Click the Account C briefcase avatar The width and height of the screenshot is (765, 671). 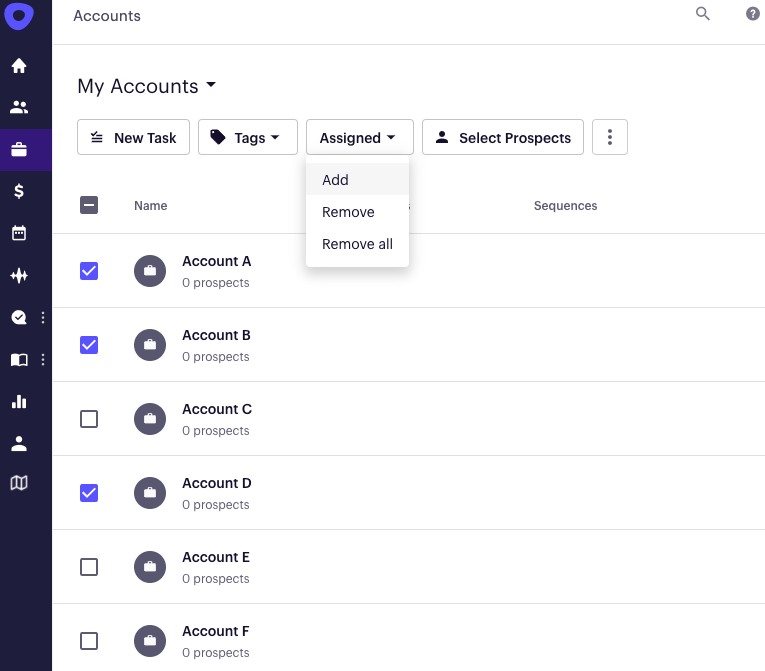[150, 419]
